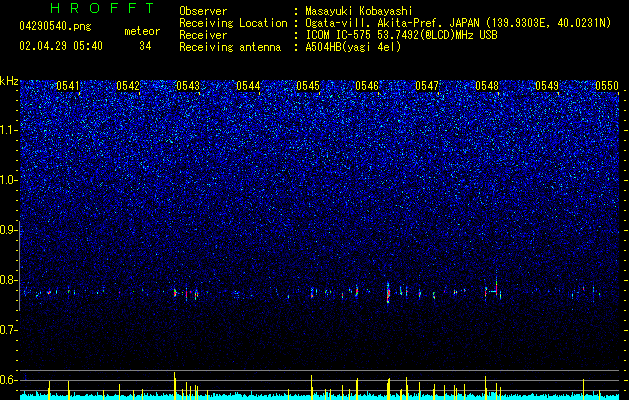Select the ICOM IC-575 receiver text
The width and height of the screenshot is (629, 400).
401,35
